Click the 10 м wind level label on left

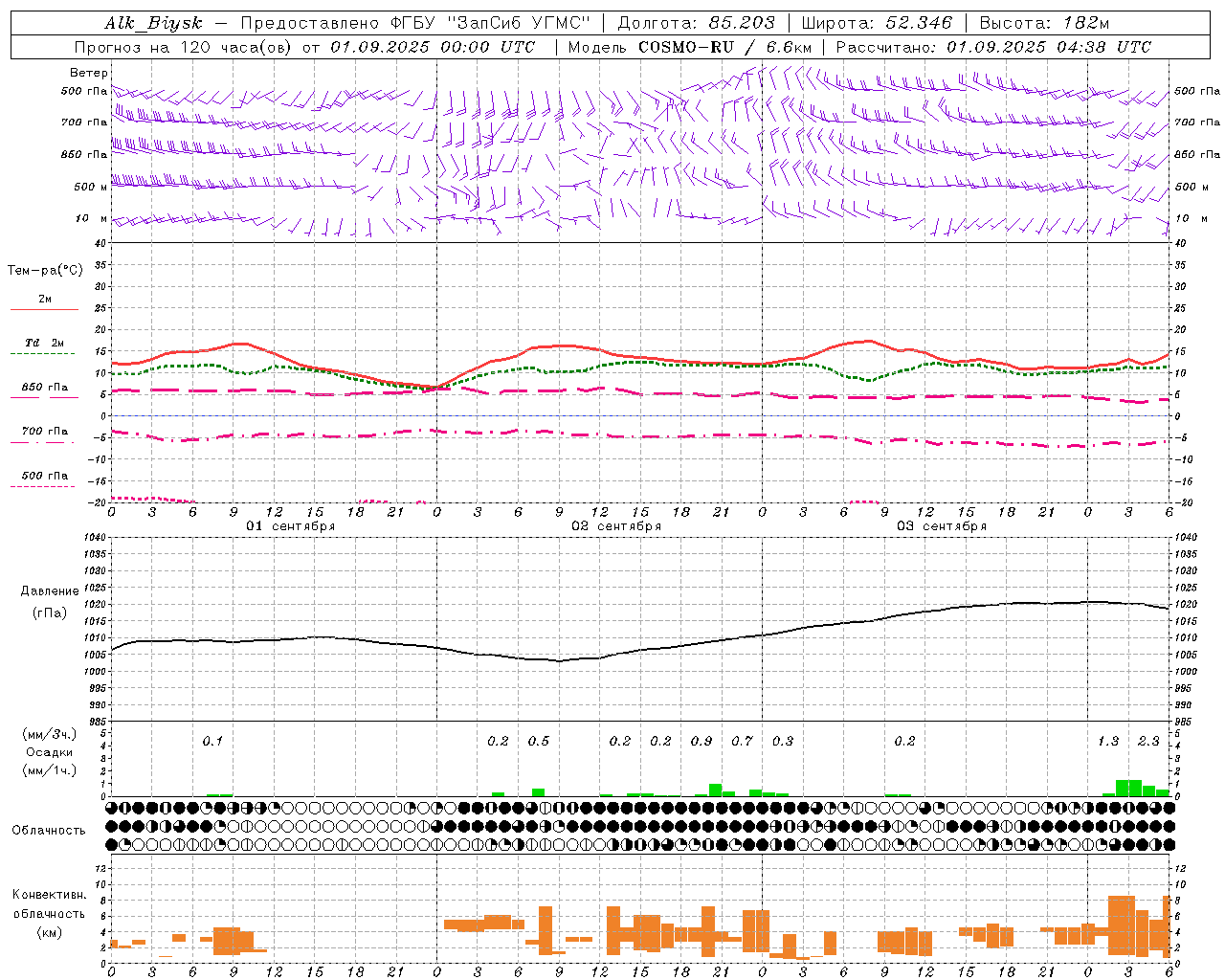91,219
